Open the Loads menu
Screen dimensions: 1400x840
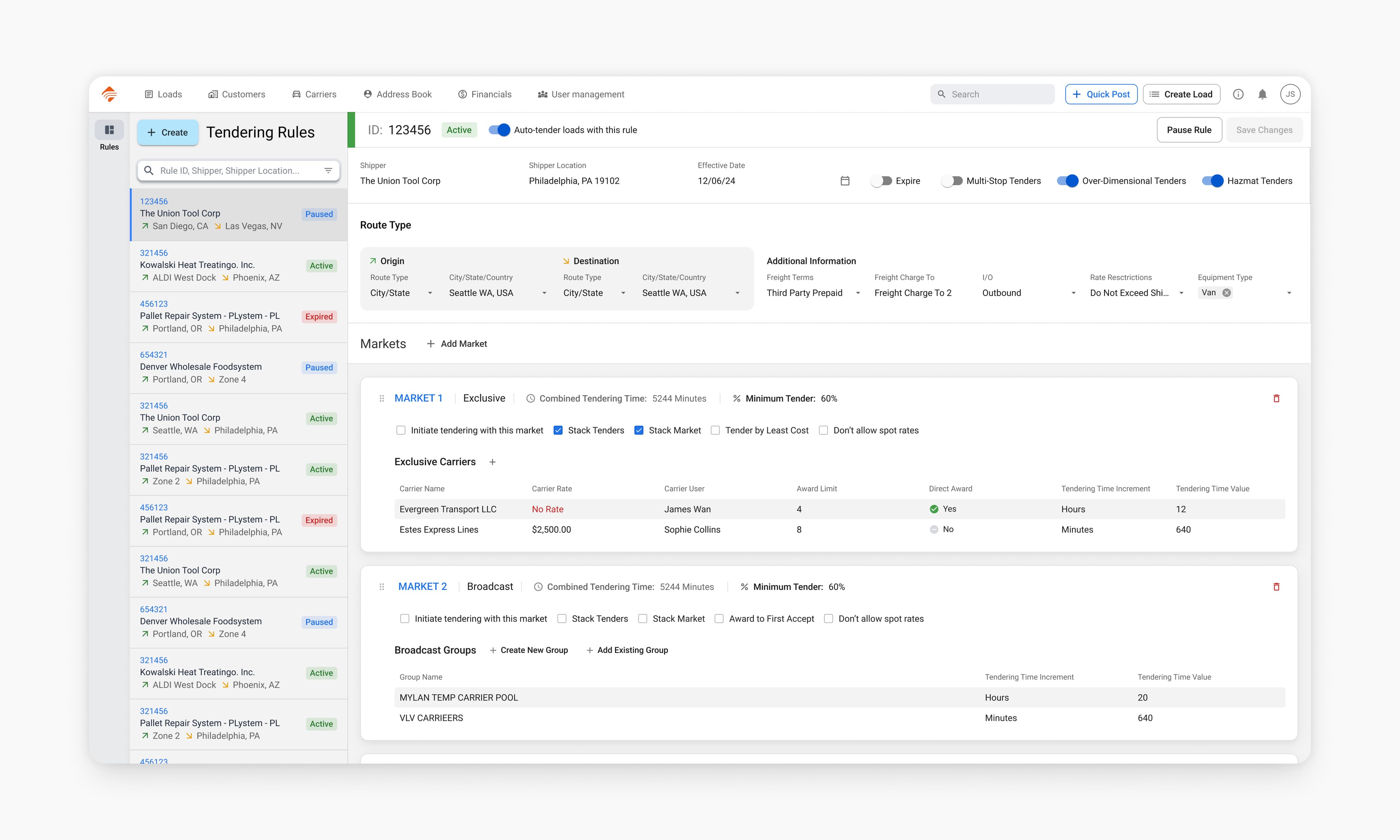(164, 94)
